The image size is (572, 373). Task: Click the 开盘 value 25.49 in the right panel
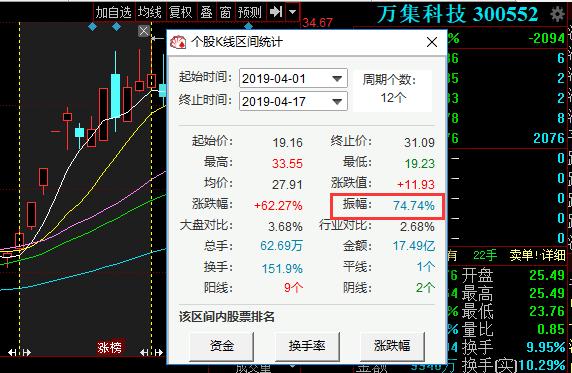[x=547, y=275]
